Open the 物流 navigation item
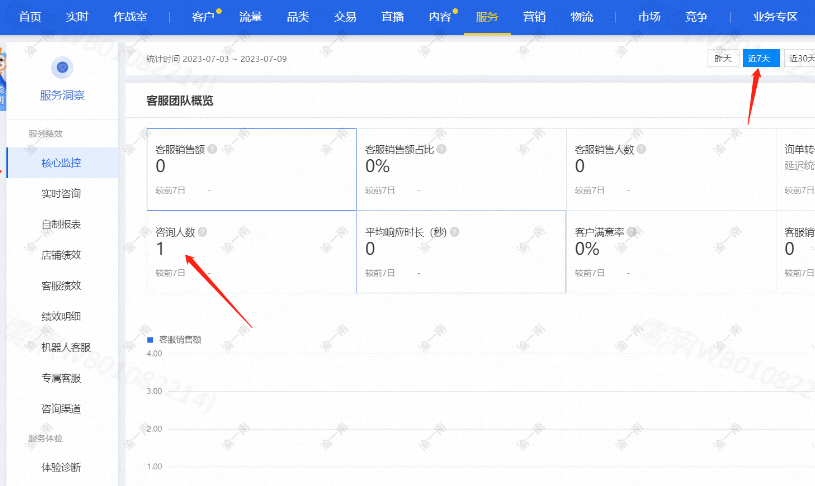Screen dimensions: 815x486 tap(582, 17)
